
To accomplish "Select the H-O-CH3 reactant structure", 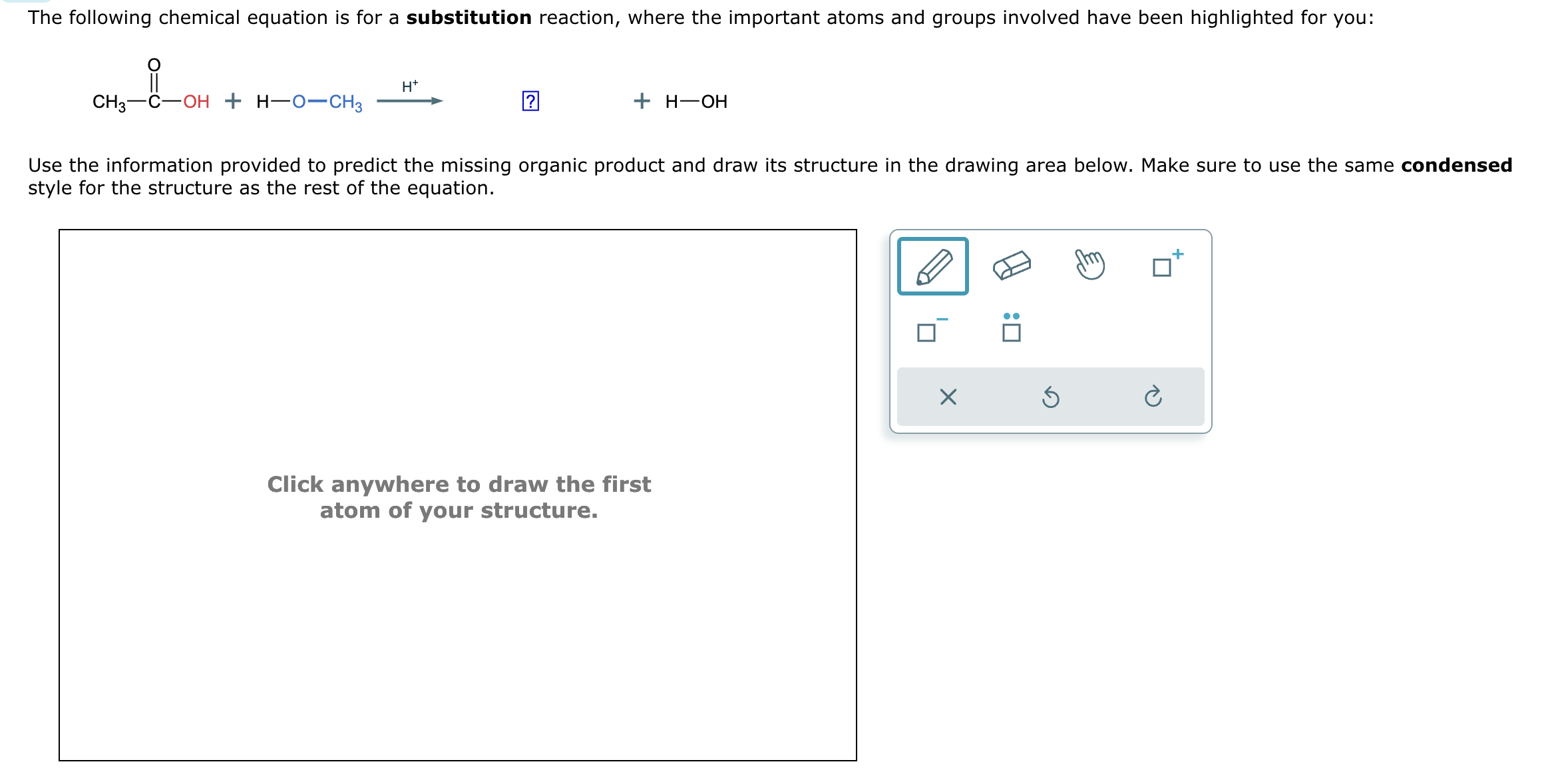I will 308,101.
